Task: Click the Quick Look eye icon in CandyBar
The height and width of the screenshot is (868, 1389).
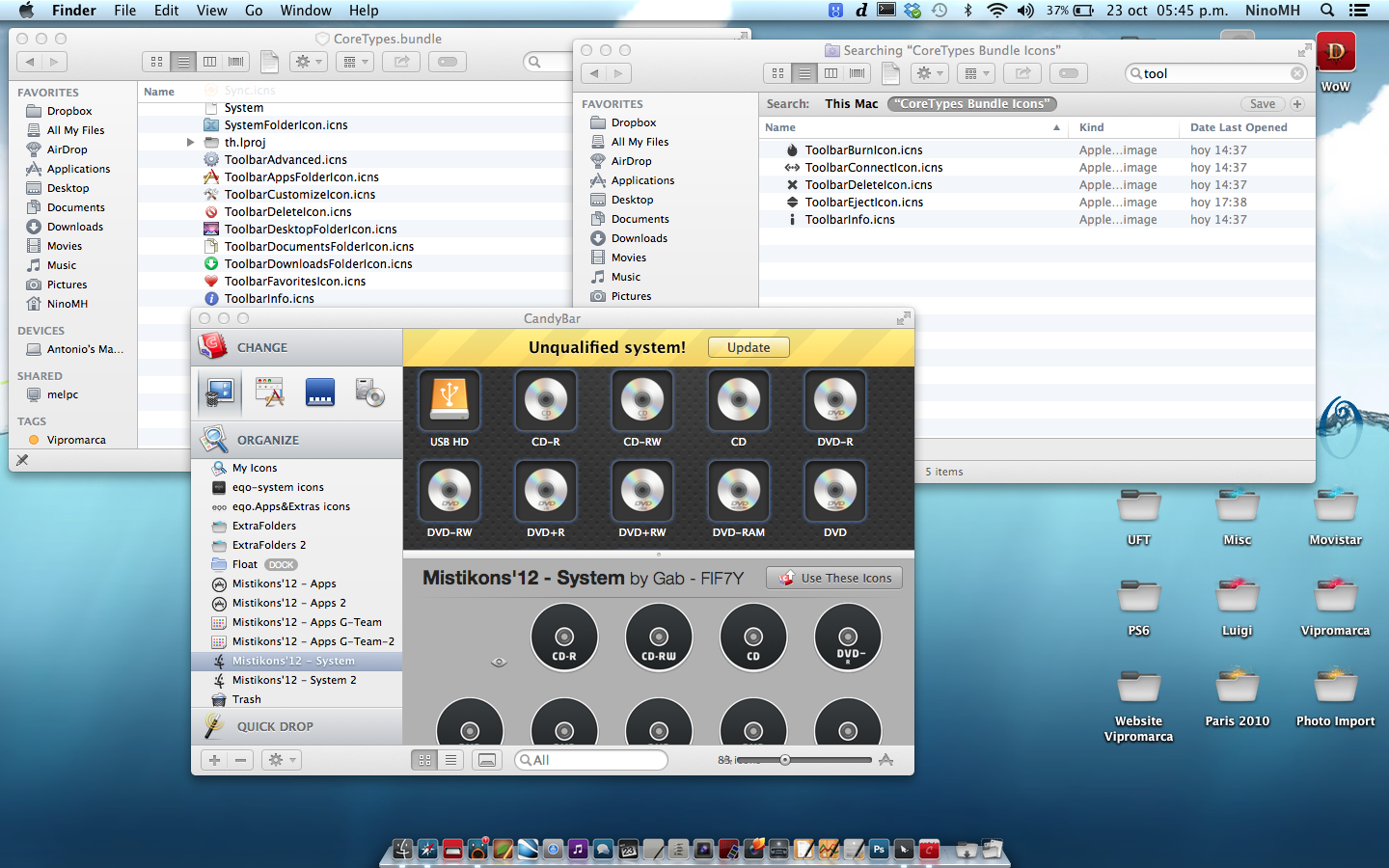Action: click(x=499, y=662)
